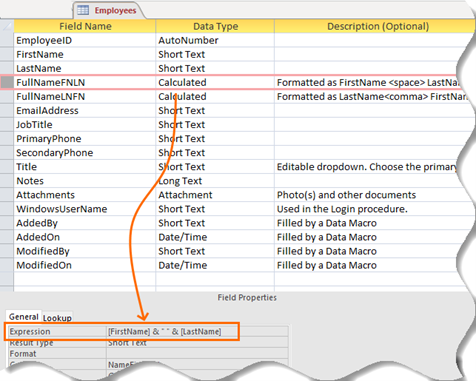Click the Long Text data type of Notes
Image resolution: width=476 pixels, height=381 pixels.
tap(215, 181)
